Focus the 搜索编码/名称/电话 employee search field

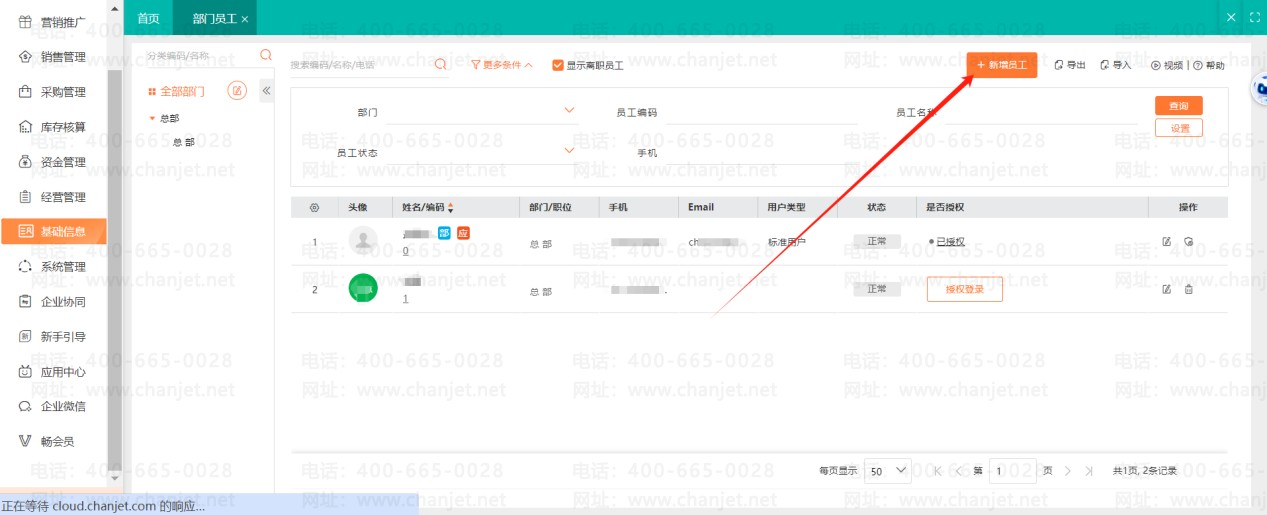(x=360, y=65)
